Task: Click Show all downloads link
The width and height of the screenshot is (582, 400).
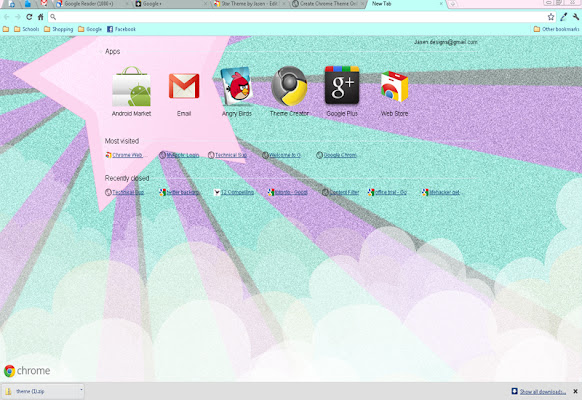Action: coord(542,391)
